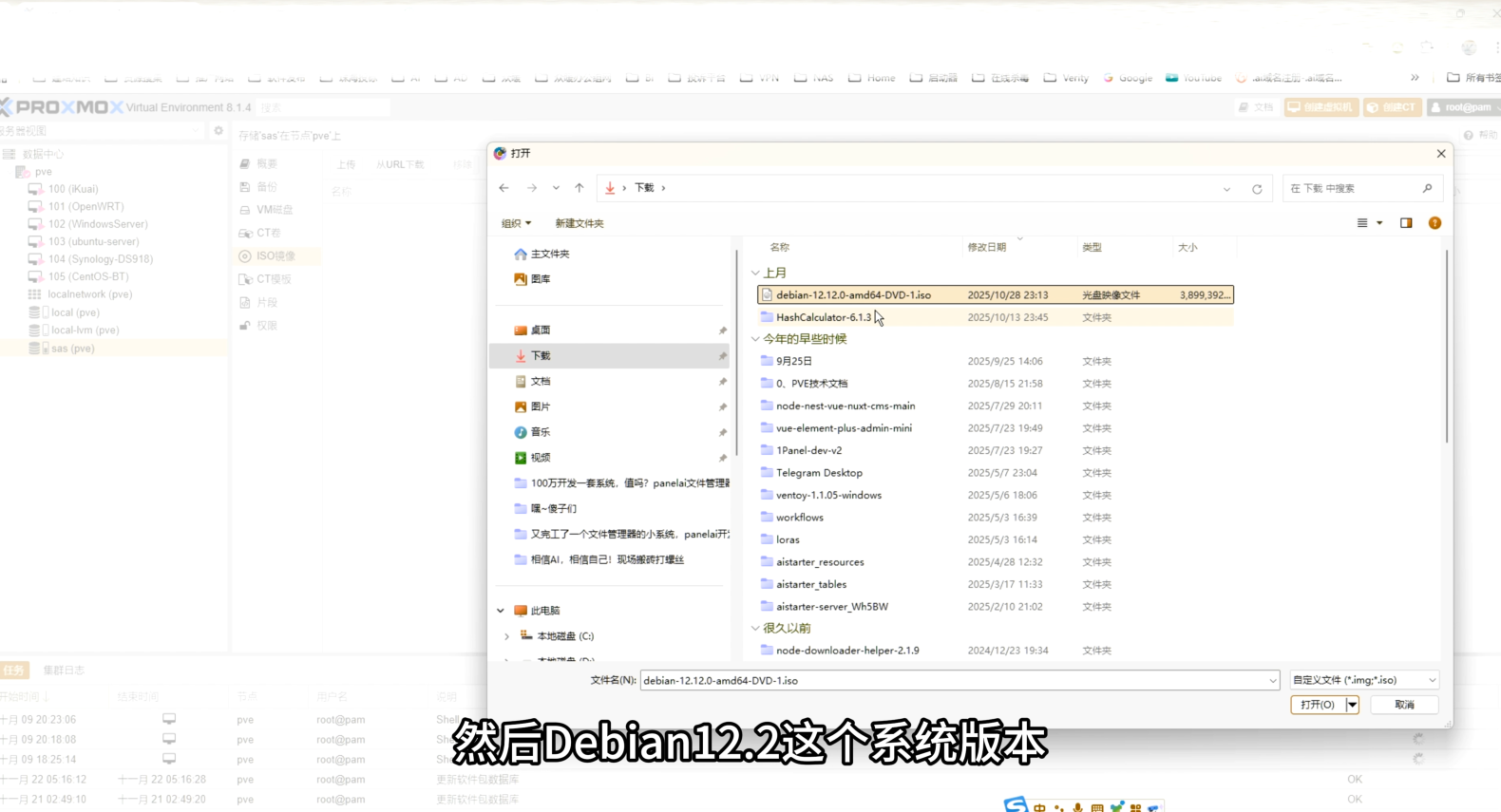1501x812 pixels.
Task: Open Google bookmark in browser bar
Action: (1128, 78)
